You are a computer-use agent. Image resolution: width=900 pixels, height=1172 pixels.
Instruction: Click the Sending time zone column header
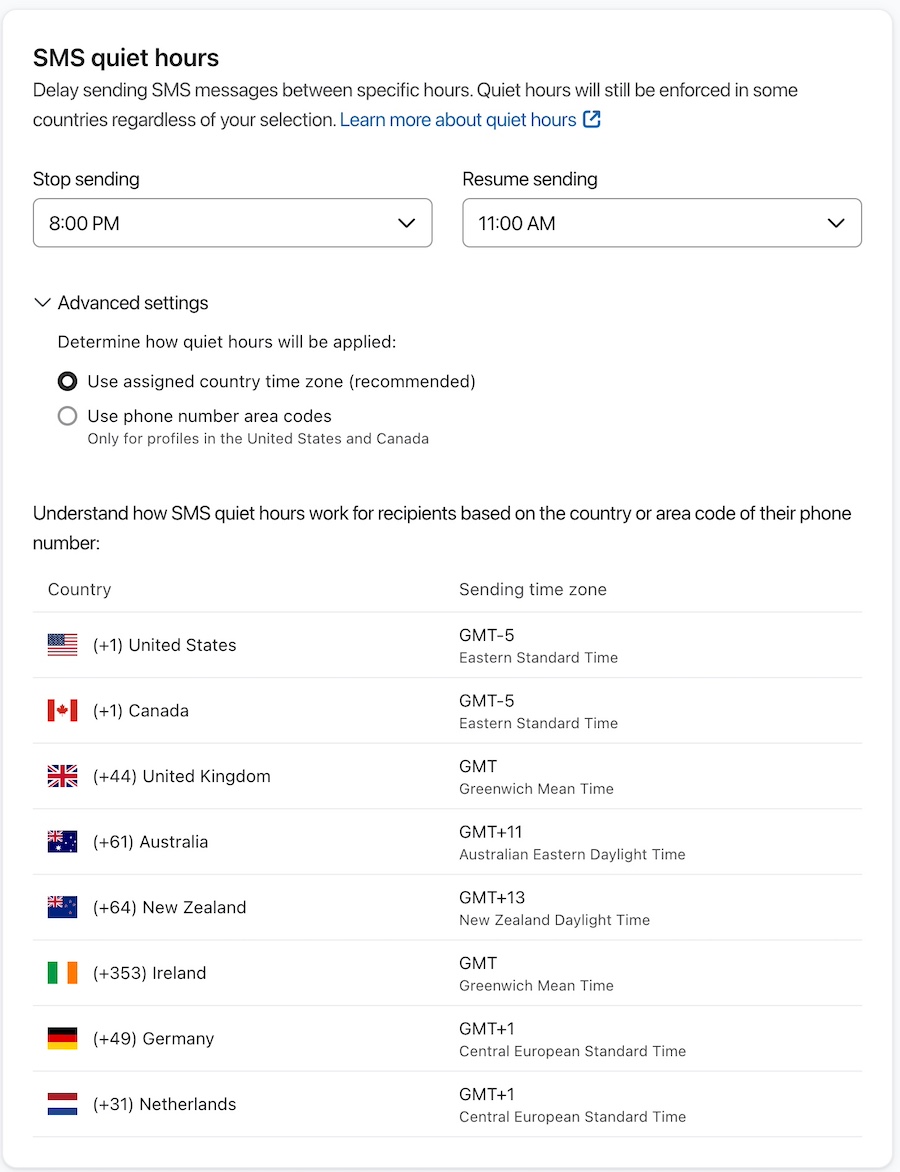[x=533, y=589]
